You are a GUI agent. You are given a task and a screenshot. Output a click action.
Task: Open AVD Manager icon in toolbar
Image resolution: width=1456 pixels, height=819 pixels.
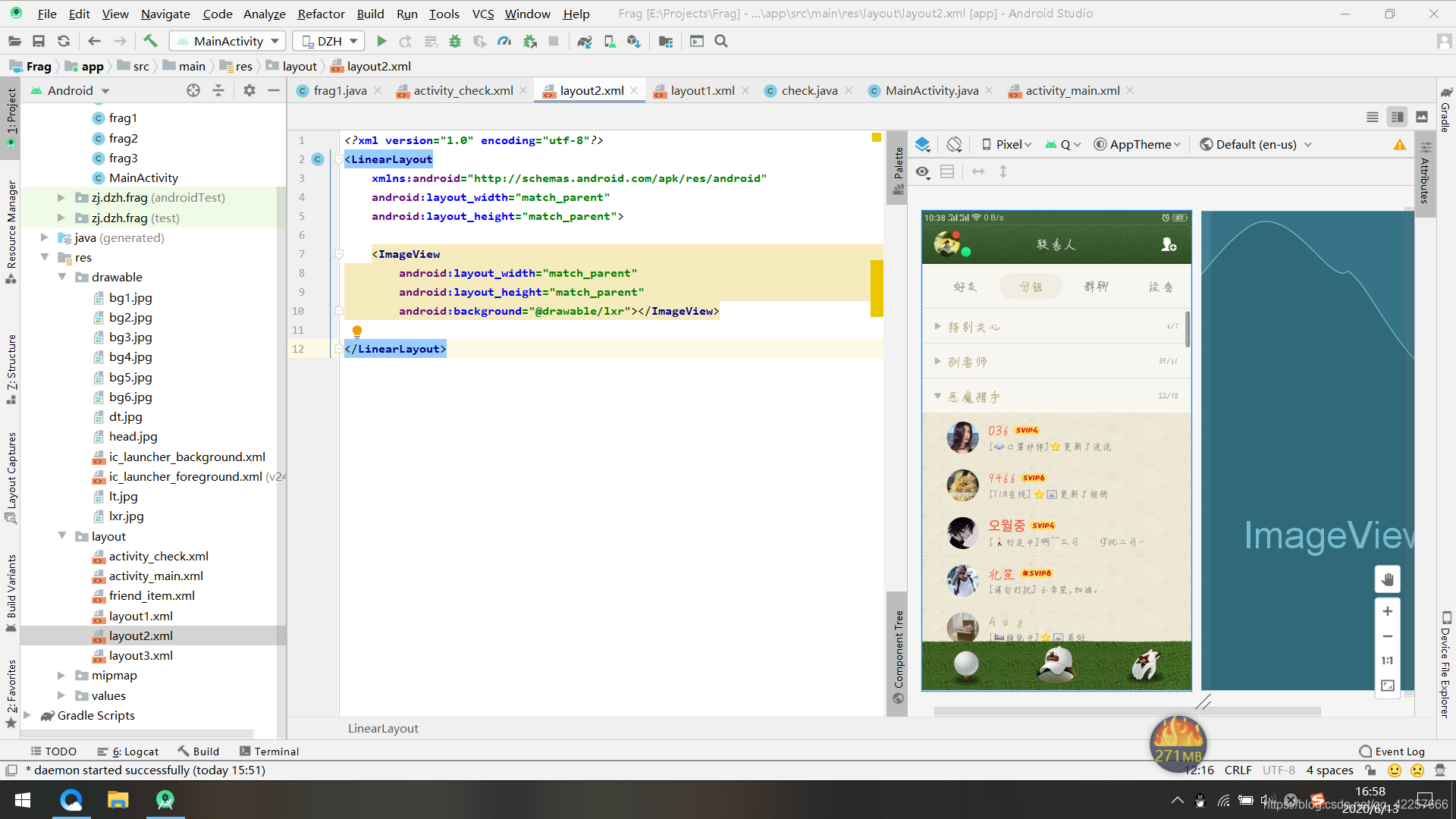610,41
